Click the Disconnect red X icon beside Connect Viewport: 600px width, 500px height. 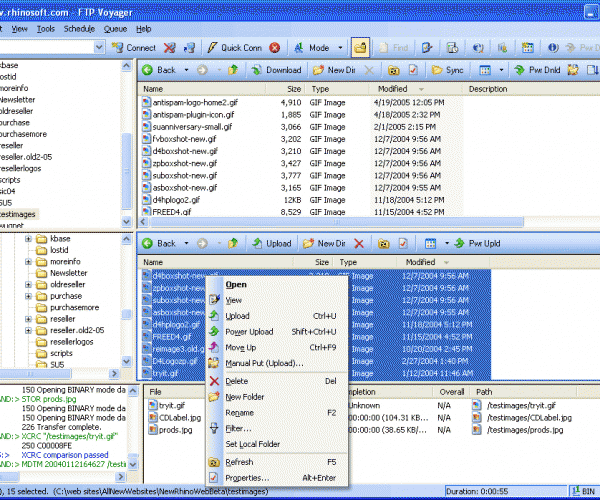[x=170, y=48]
